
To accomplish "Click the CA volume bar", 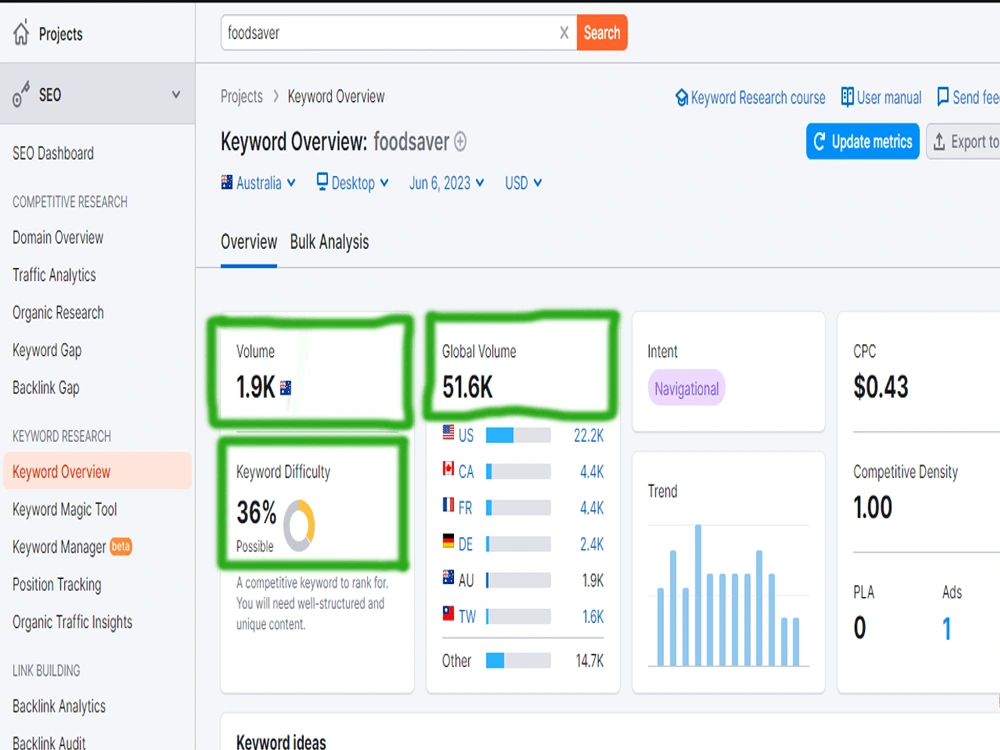I will click(x=518, y=471).
